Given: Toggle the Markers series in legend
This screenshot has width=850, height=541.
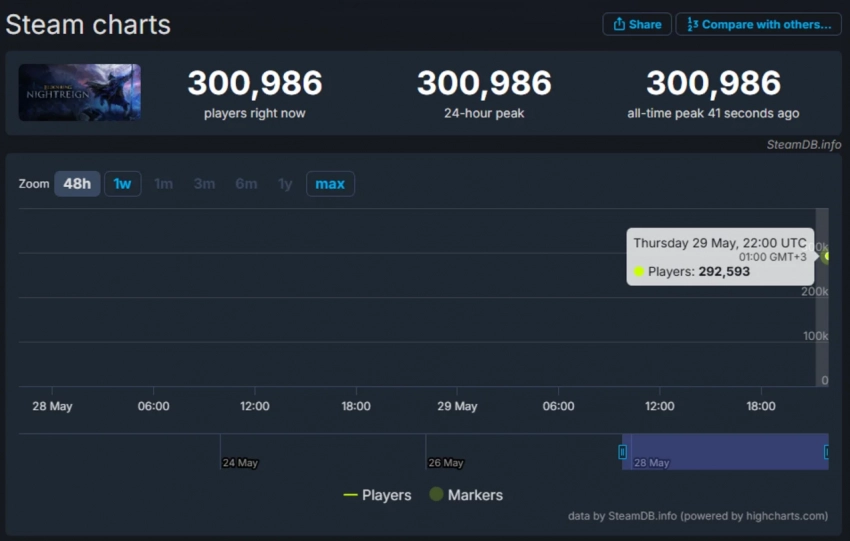Looking at the screenshot, I should pyautogui.click(x=466, y=495).
